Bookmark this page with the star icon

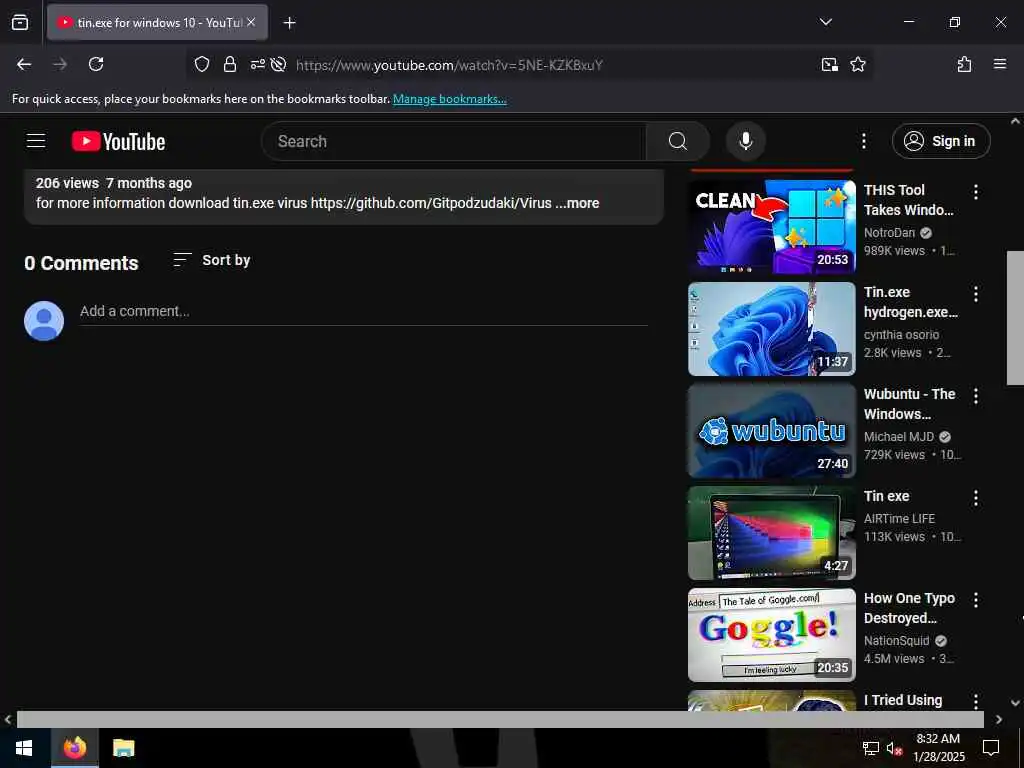[857, 64]
